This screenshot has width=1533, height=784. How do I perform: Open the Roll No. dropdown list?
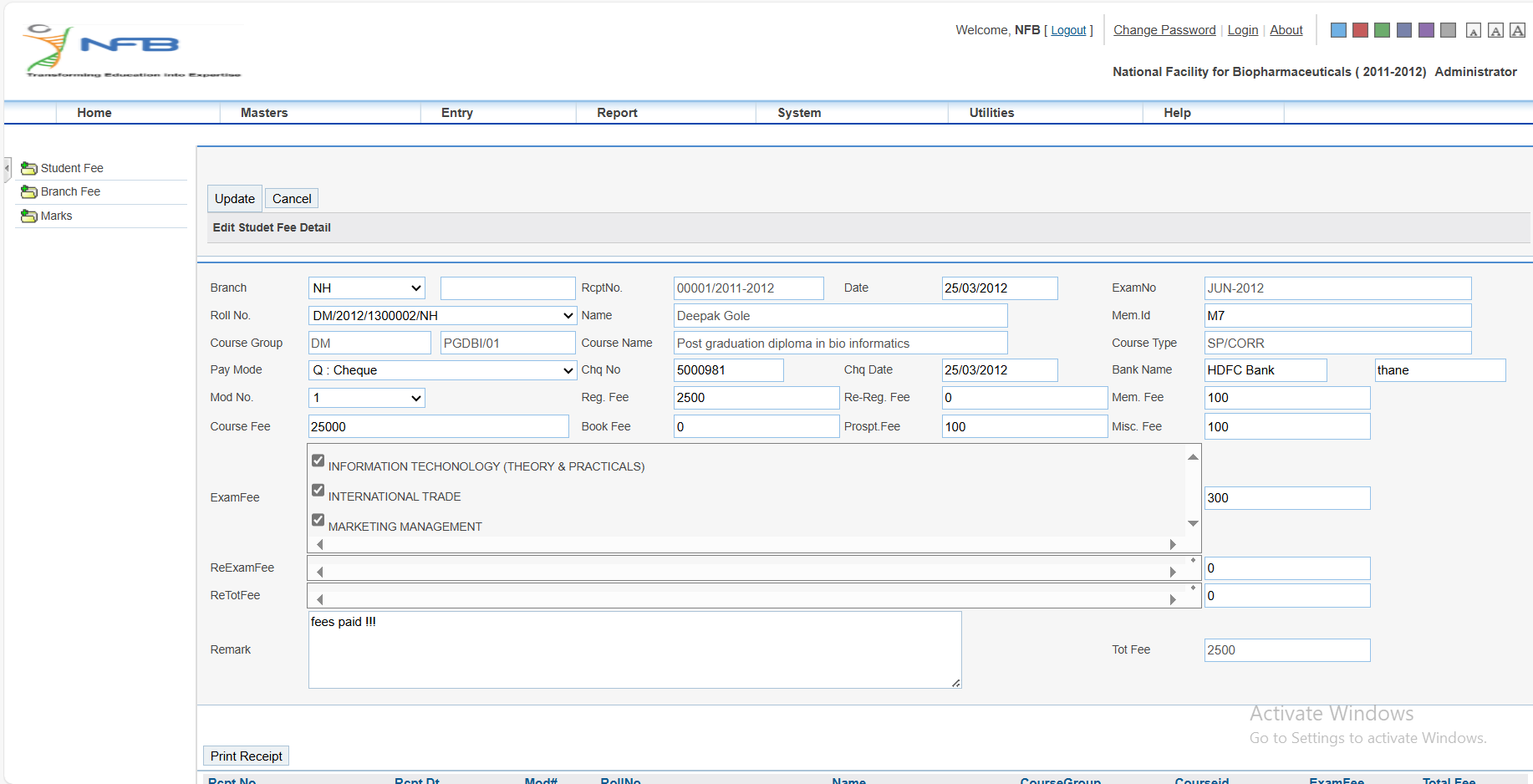pyautogui.click(x=442, y=316)
